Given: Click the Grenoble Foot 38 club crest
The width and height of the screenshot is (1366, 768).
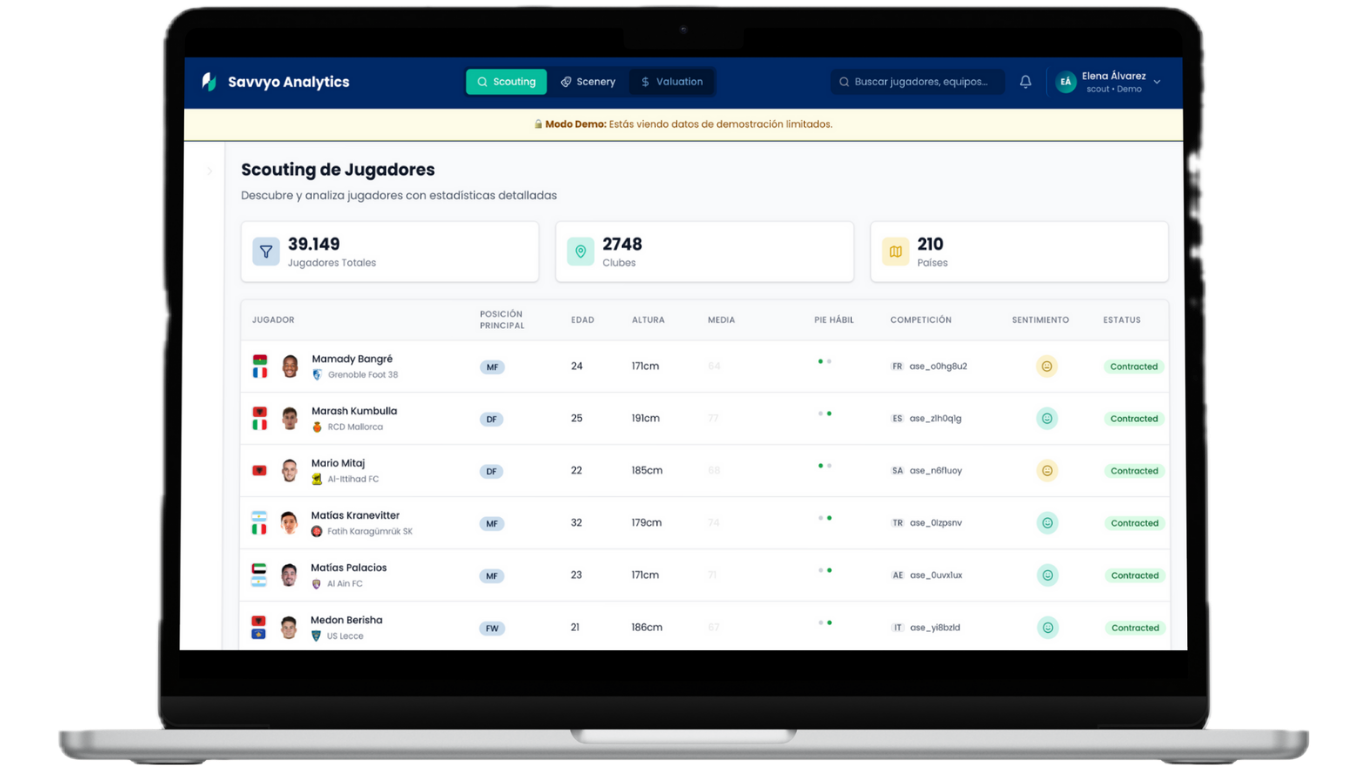Looking at the screenshot, I should [x=317, y=375].
